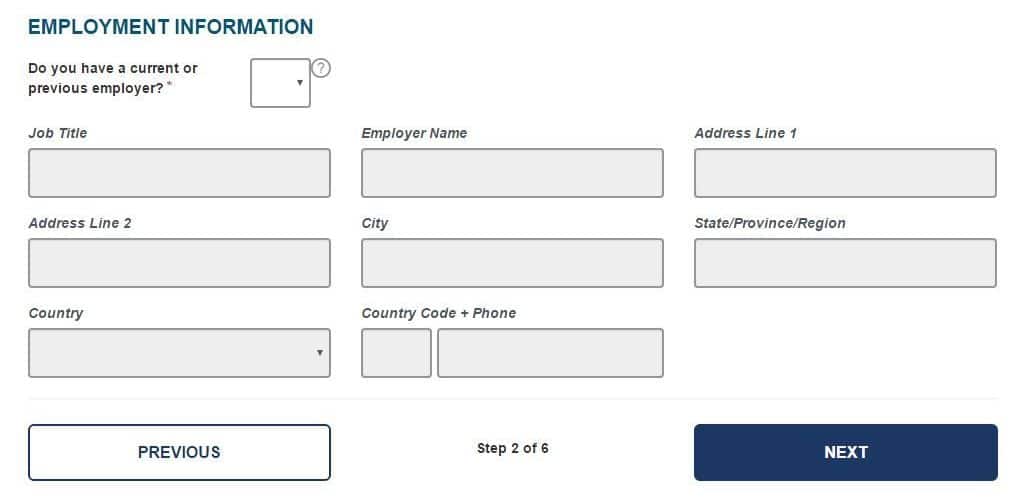Go back with the PREVIOUS button

179,452
